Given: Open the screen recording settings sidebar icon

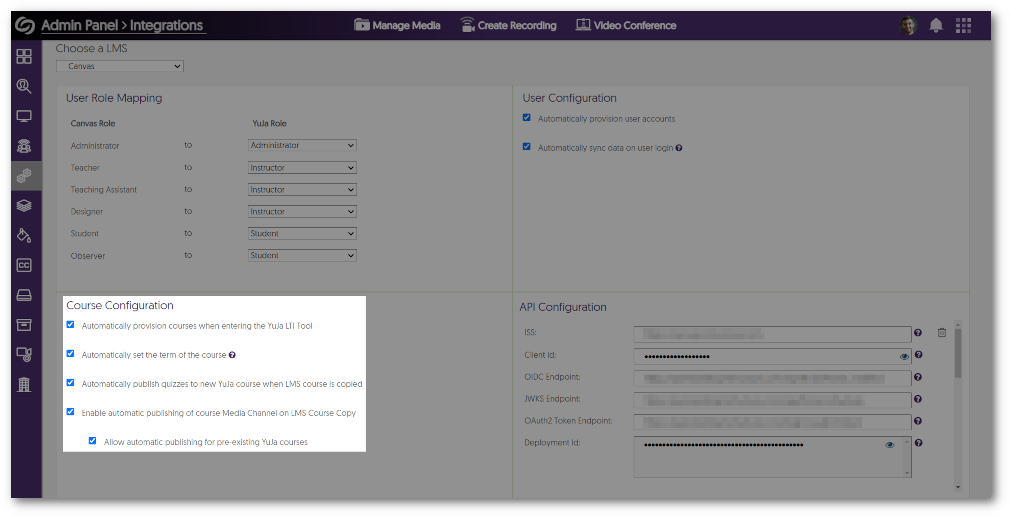Looking at the screenshot, I should pos(24,354).
